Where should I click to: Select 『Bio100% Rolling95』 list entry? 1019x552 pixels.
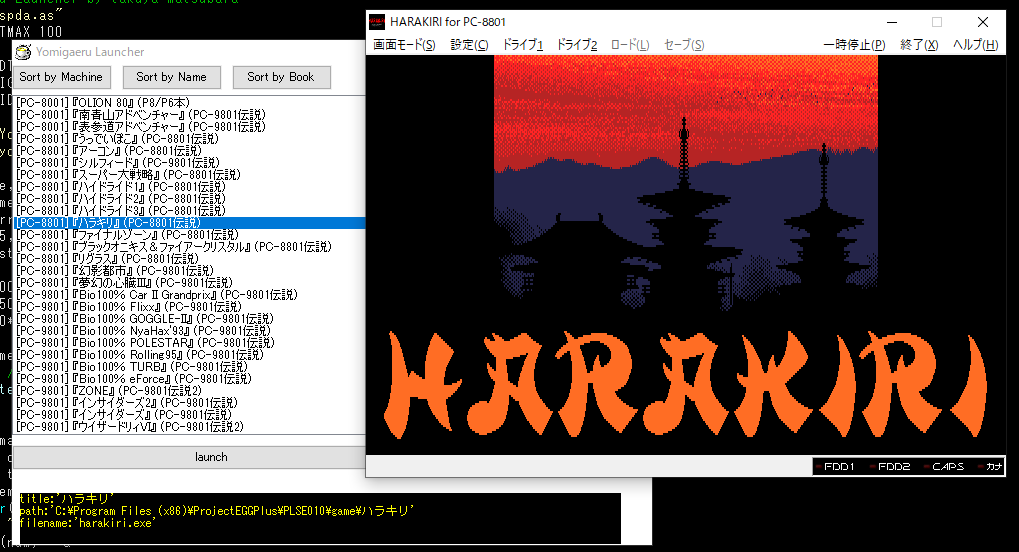[189, 355]
